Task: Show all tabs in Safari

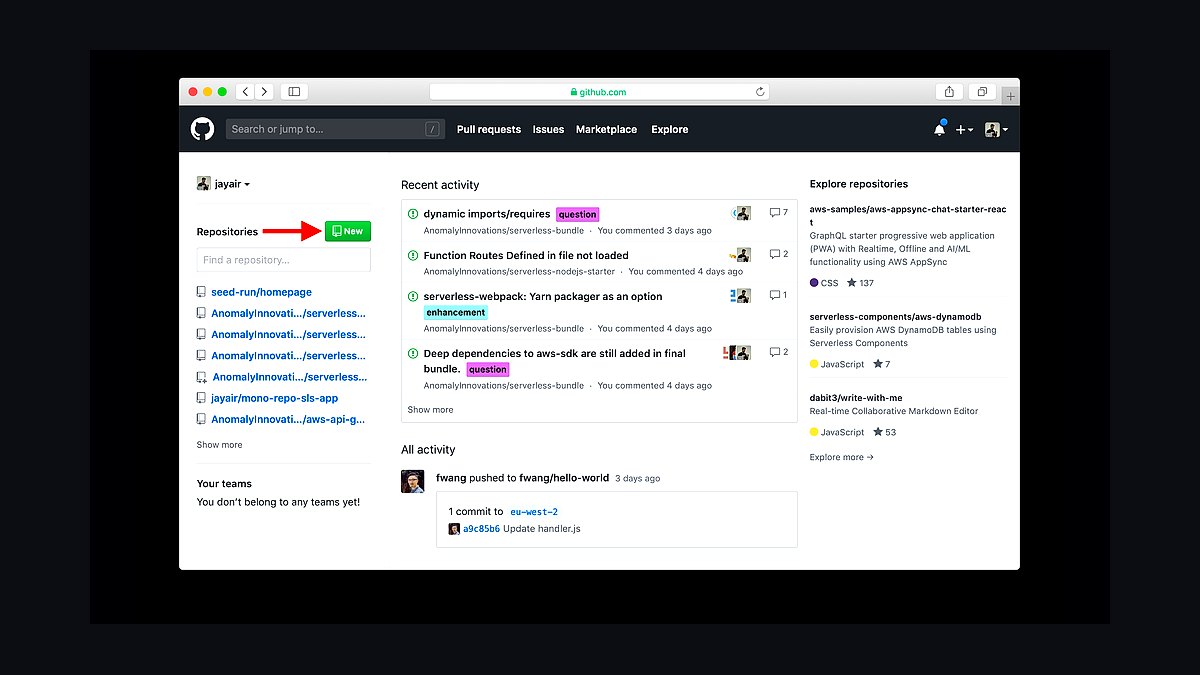Action: pos(982,92)
